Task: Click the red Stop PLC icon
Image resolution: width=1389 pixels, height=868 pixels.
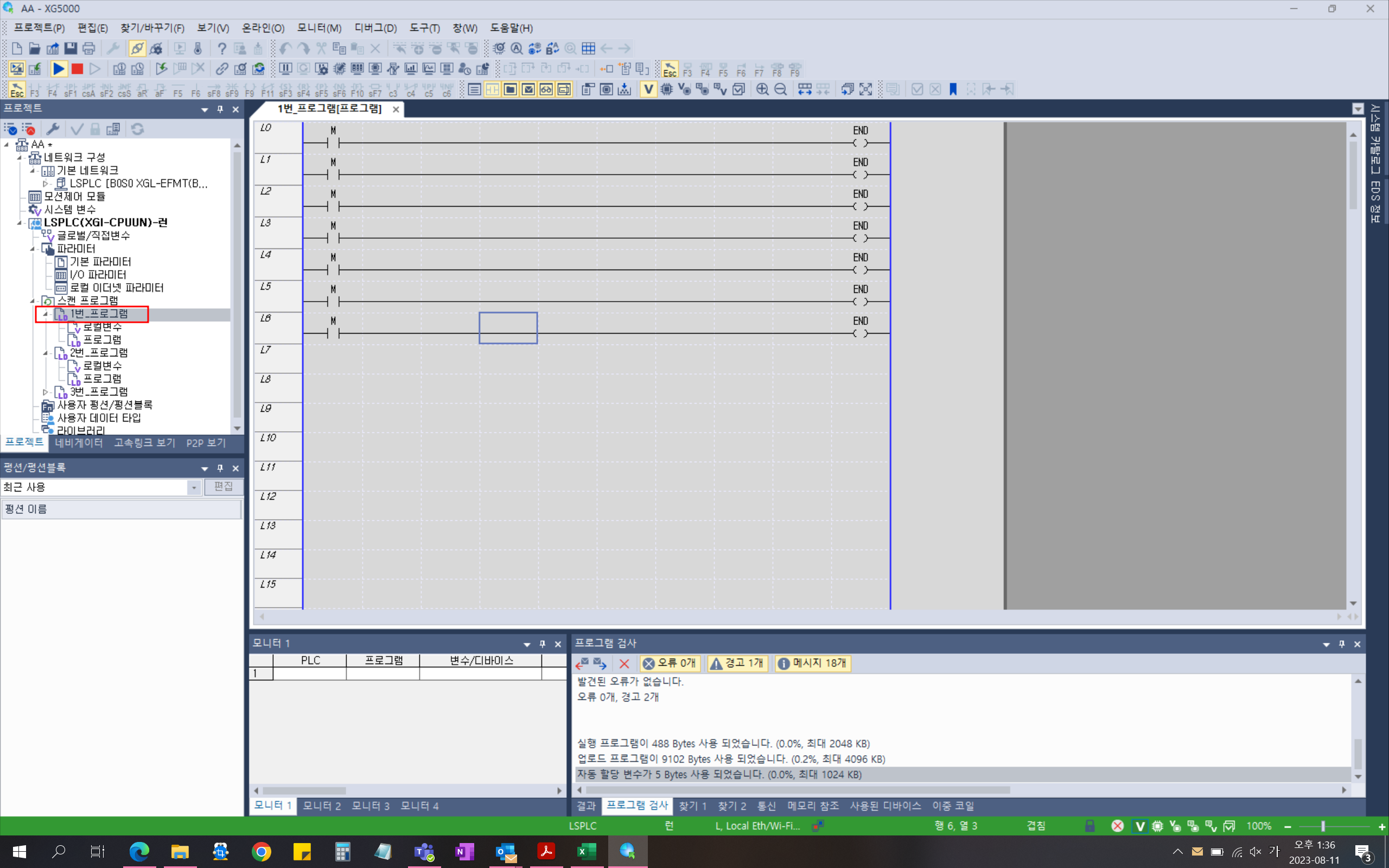Action: tap(77, 69)
